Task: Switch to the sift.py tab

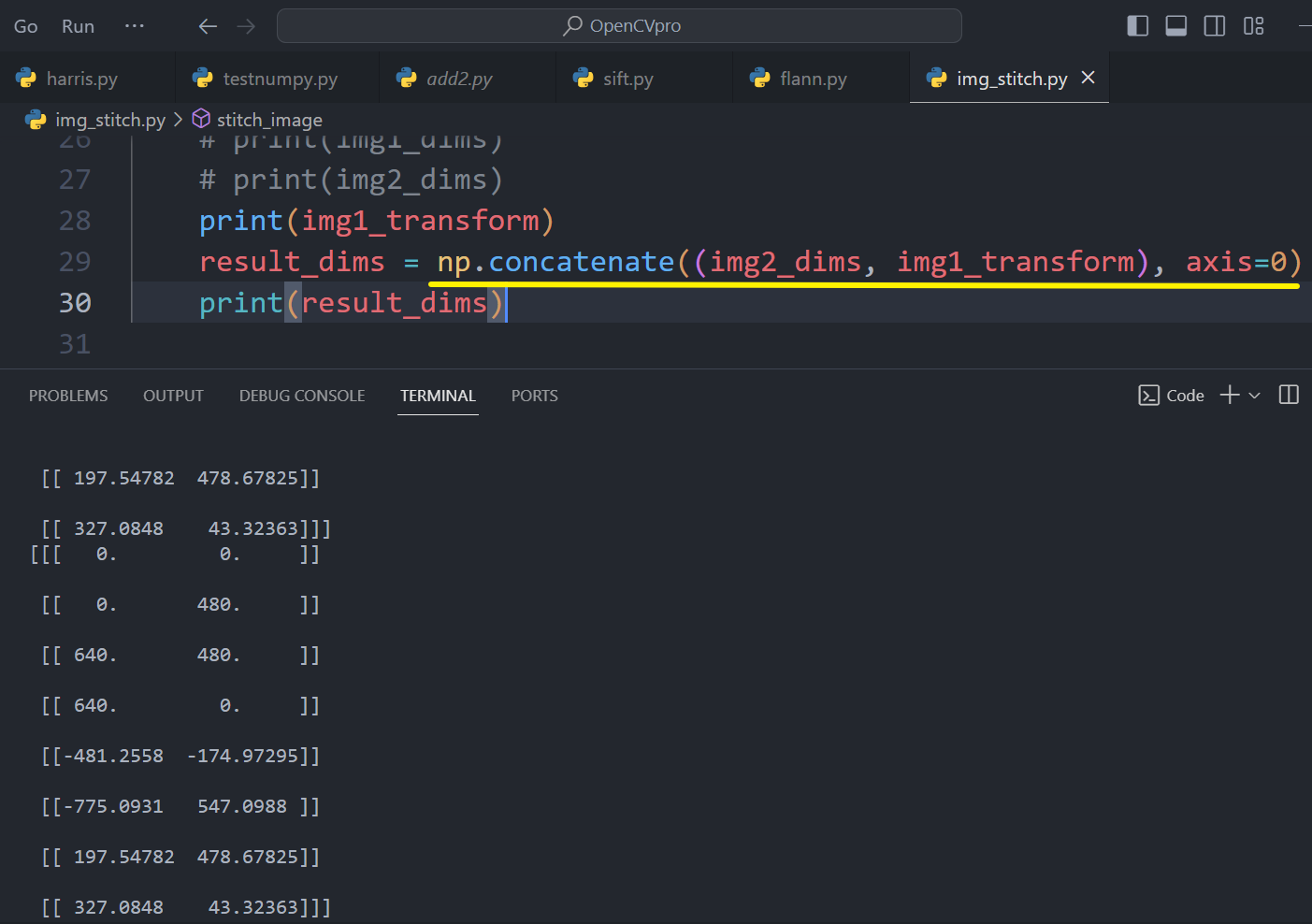Action: 644,79
